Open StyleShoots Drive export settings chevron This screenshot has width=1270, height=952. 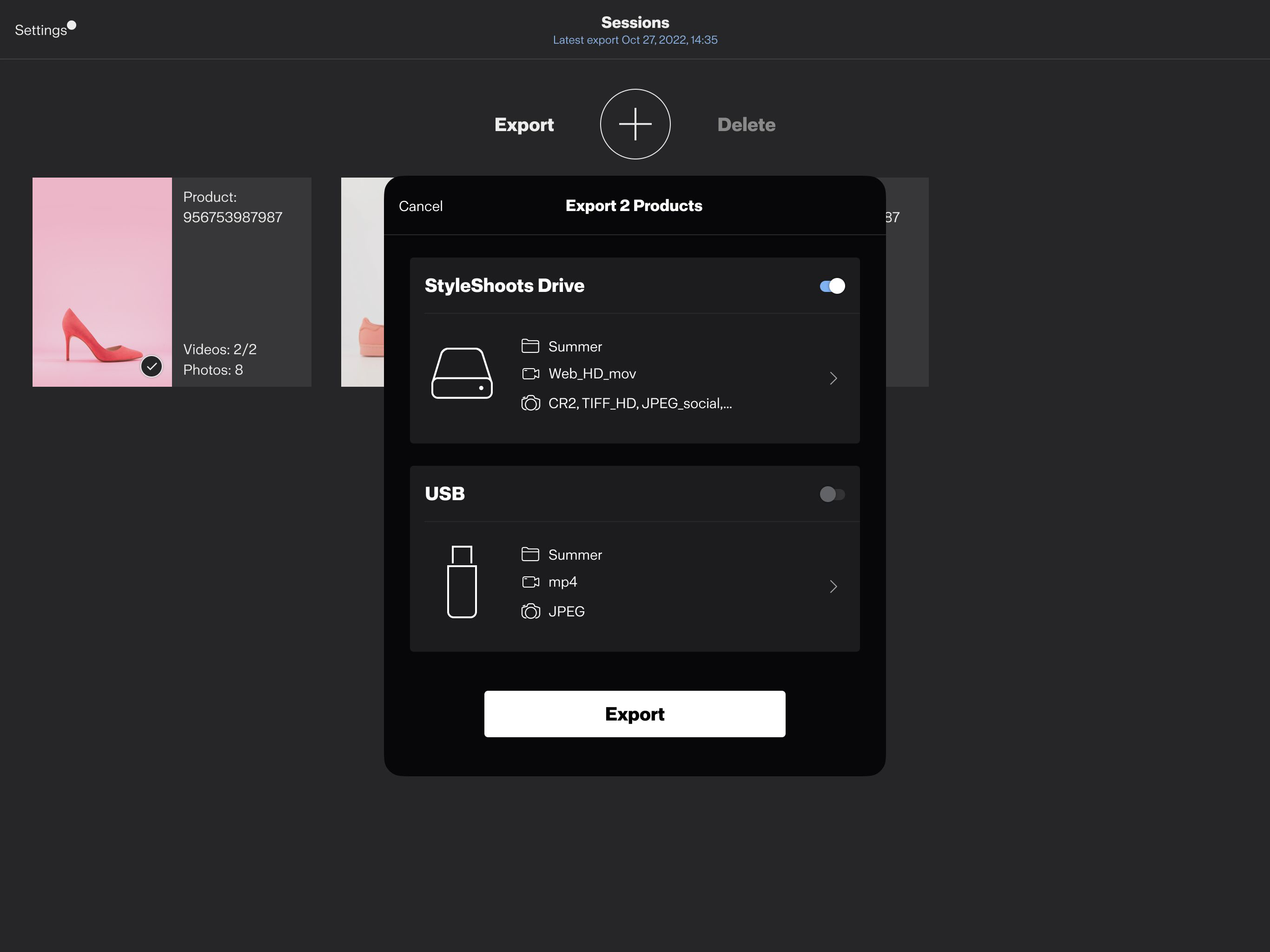pyautogui.click(x=833, y=378)
